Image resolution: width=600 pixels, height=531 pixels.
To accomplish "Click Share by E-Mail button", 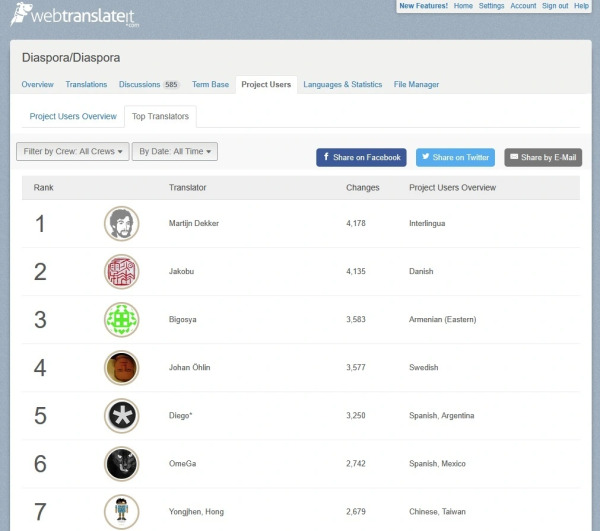I will click(x=543, y=157).
